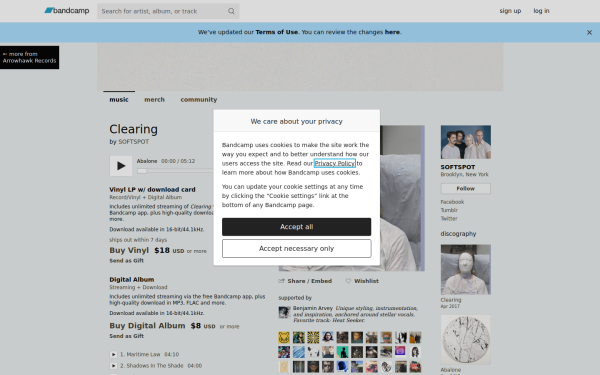
Task: Go back via 'more from Arrowhawk Records'
Action: (29, 57)
